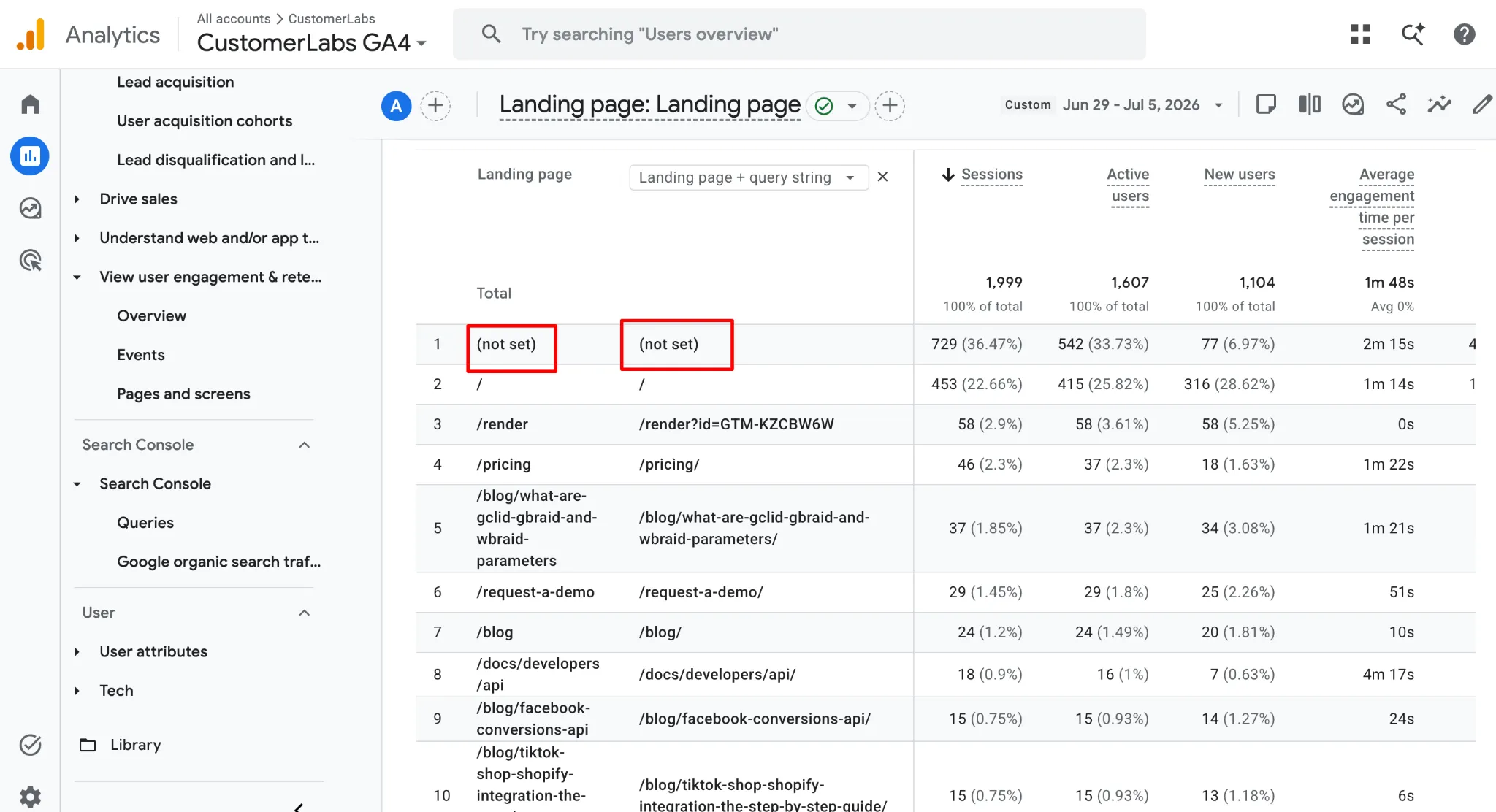This screenshot has width=1496, height=812.
Task: Sort by Sessions down arrow
Action: tap(948, 175)
